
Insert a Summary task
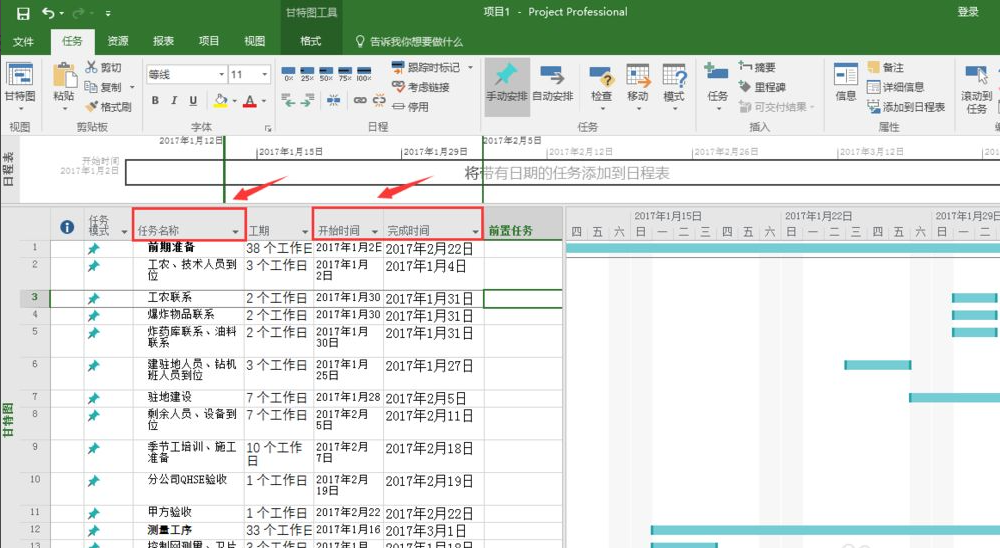tap(757, 67)
